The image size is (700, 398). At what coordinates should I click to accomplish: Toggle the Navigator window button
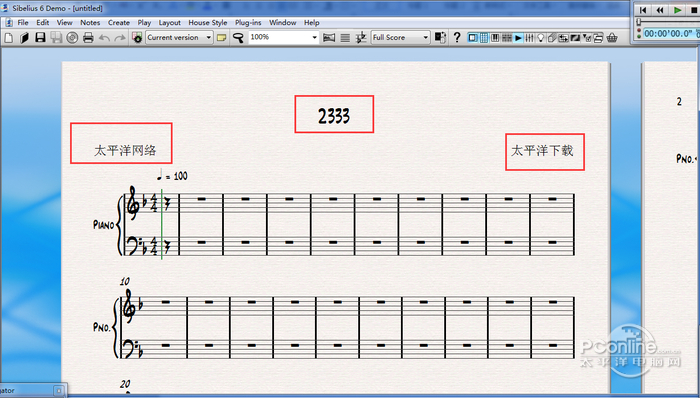[472, 37]
